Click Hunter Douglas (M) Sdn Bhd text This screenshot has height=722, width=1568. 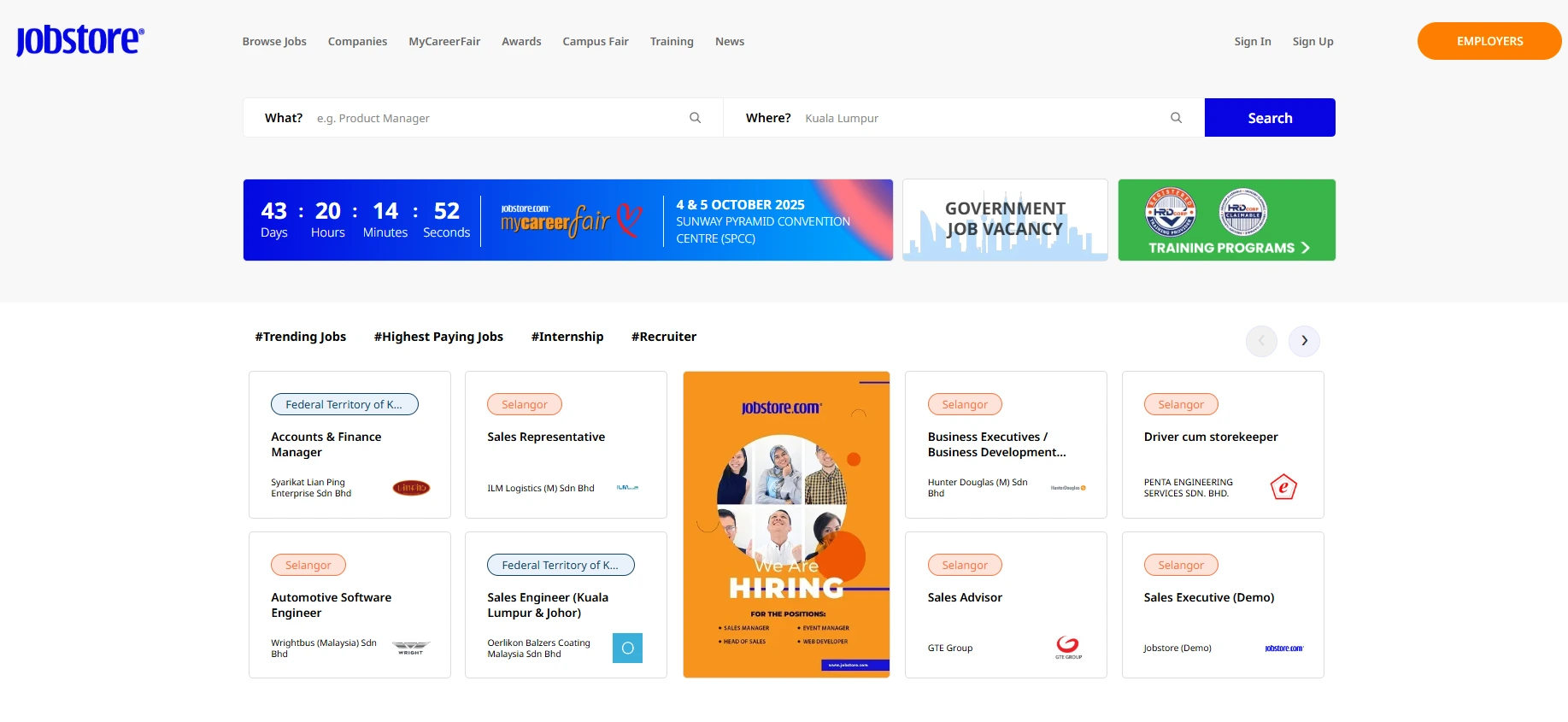978,488
